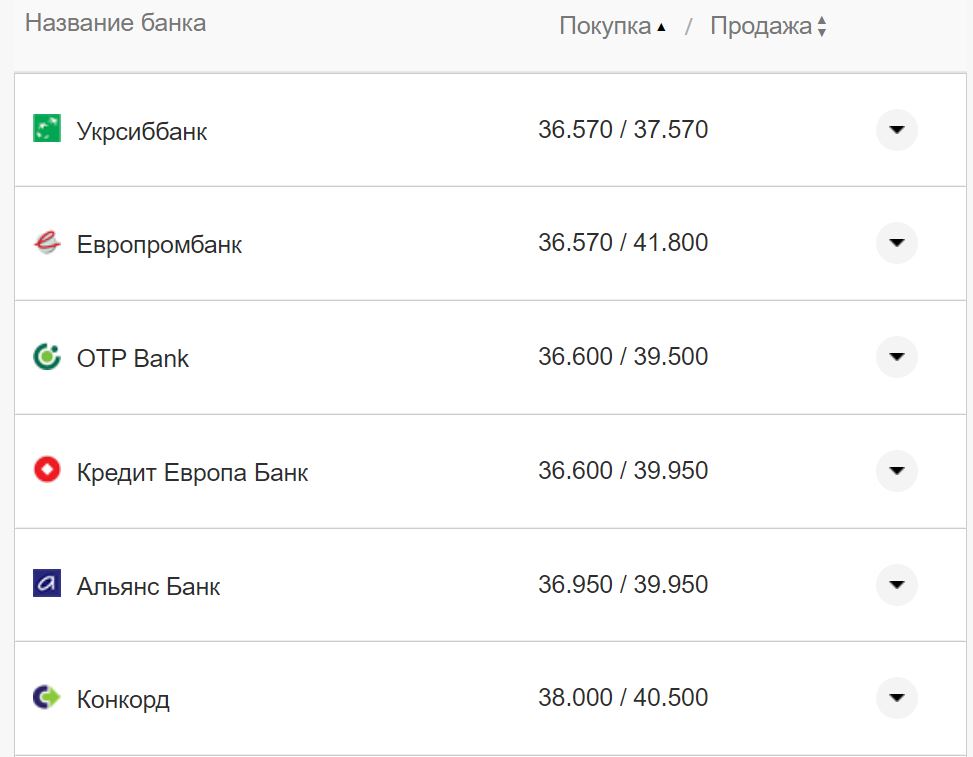Image resolution: width=973 pixels, height=757 pixels.
Task: Expand the Конкорд row details
Action: coord(896,698)
